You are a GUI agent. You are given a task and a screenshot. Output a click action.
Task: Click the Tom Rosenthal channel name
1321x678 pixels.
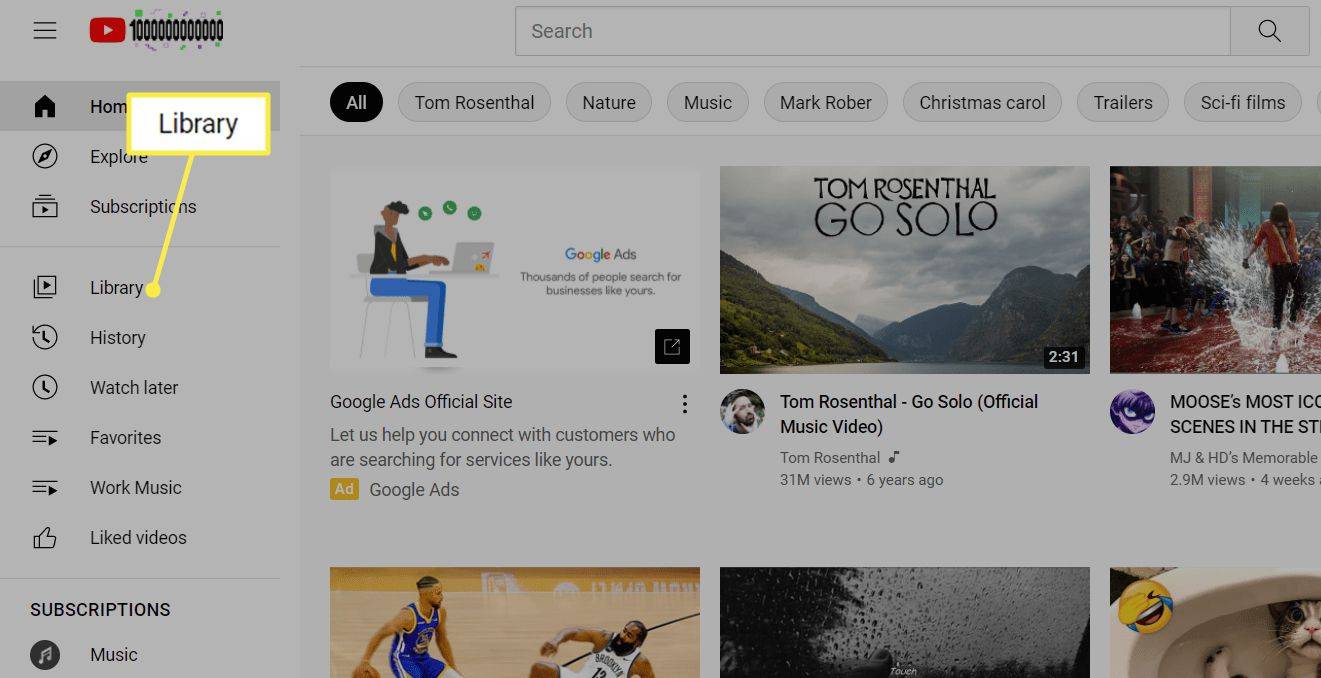tap(830, 457)
